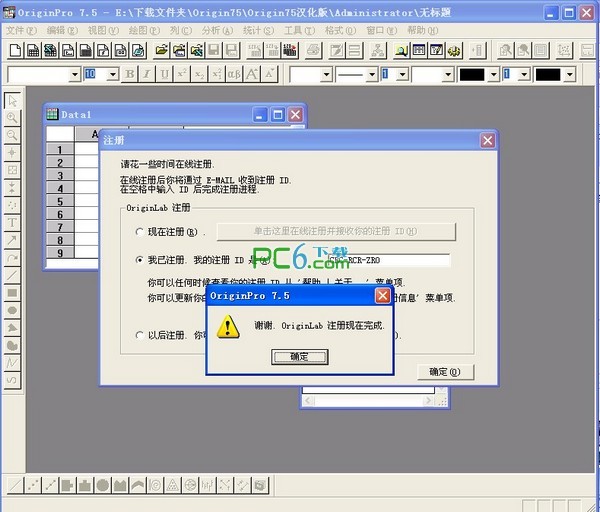Click the New Excel workbook icon
Screen dimensions: 600x512
51,51
